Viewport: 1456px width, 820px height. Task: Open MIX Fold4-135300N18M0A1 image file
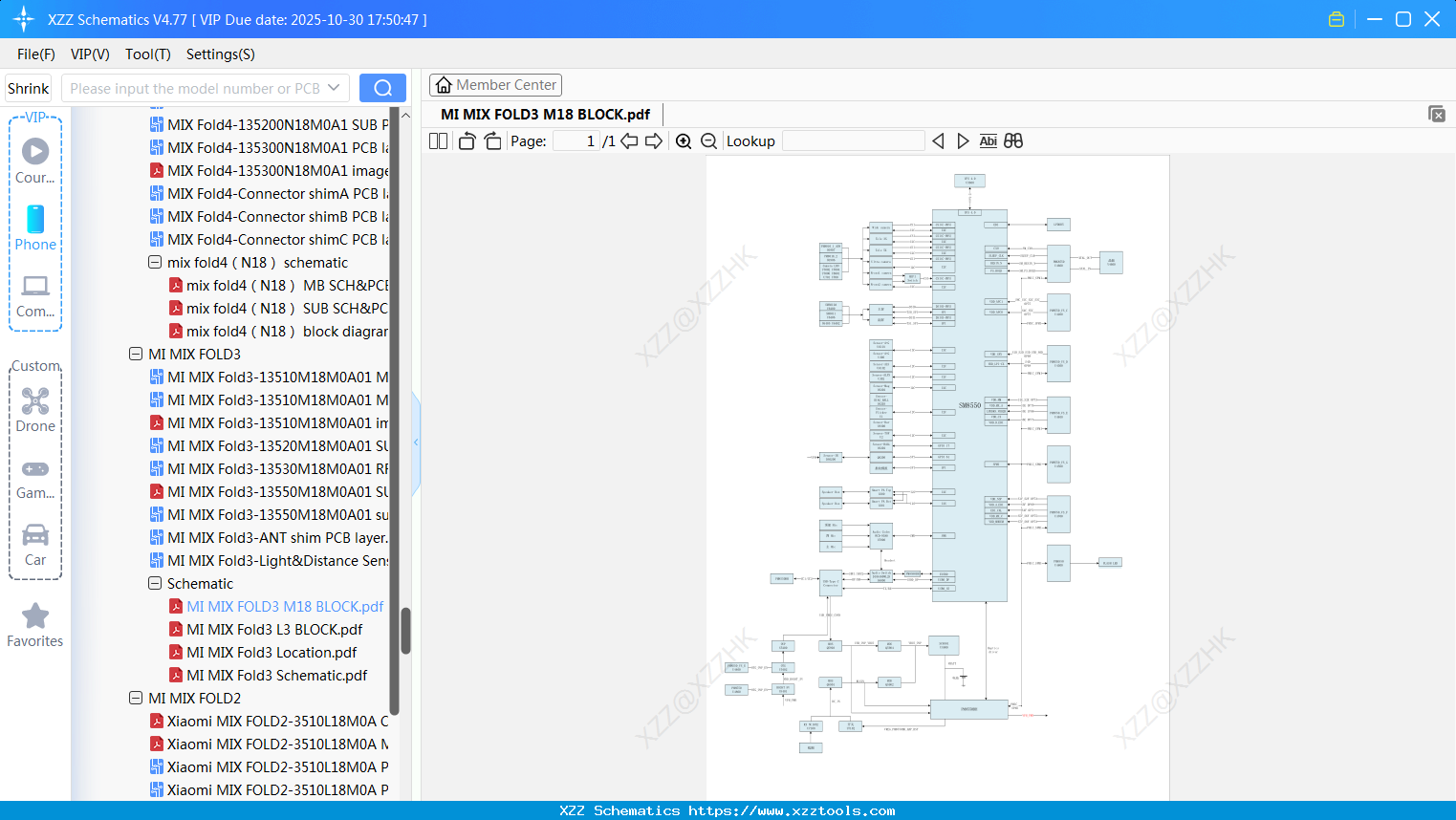[270, 170]
